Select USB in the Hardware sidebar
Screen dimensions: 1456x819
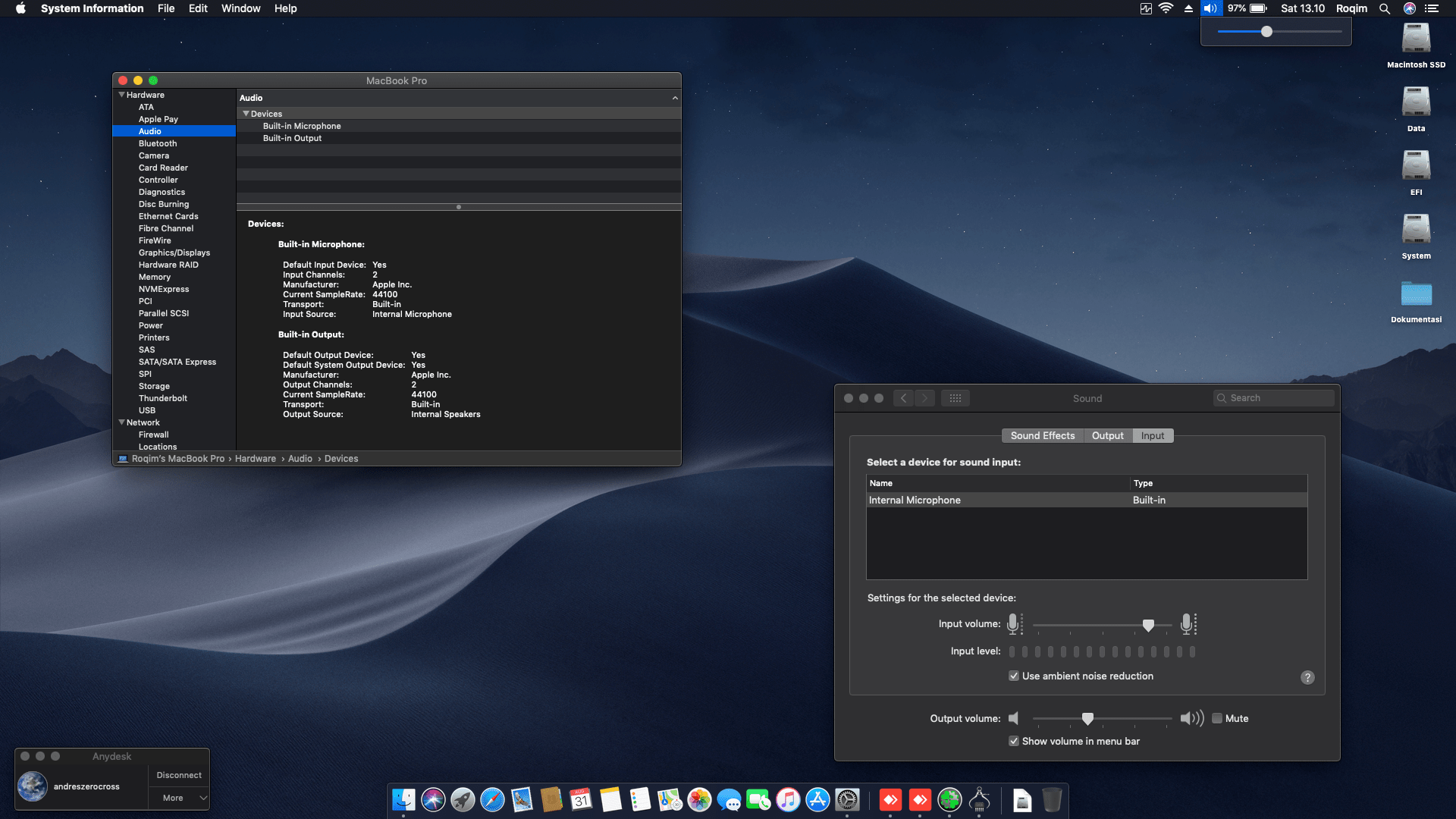click(x=174, y=410)
